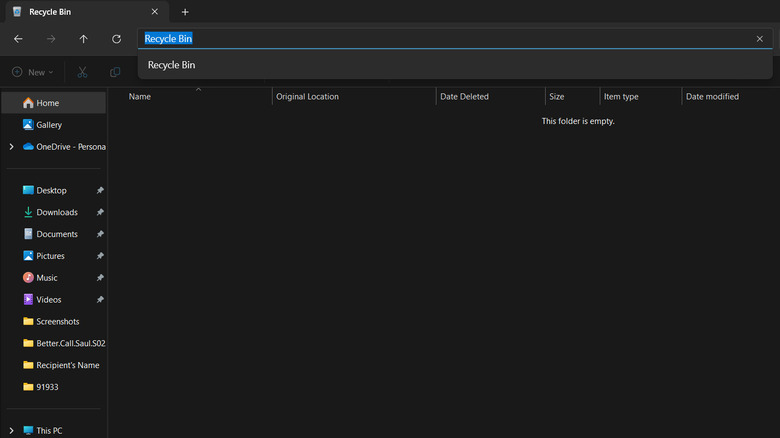This screenshot has width=780, height=438.
Task: Select the Recycle Bin tab
Action: pyautogui.click(x=80, y=12)
